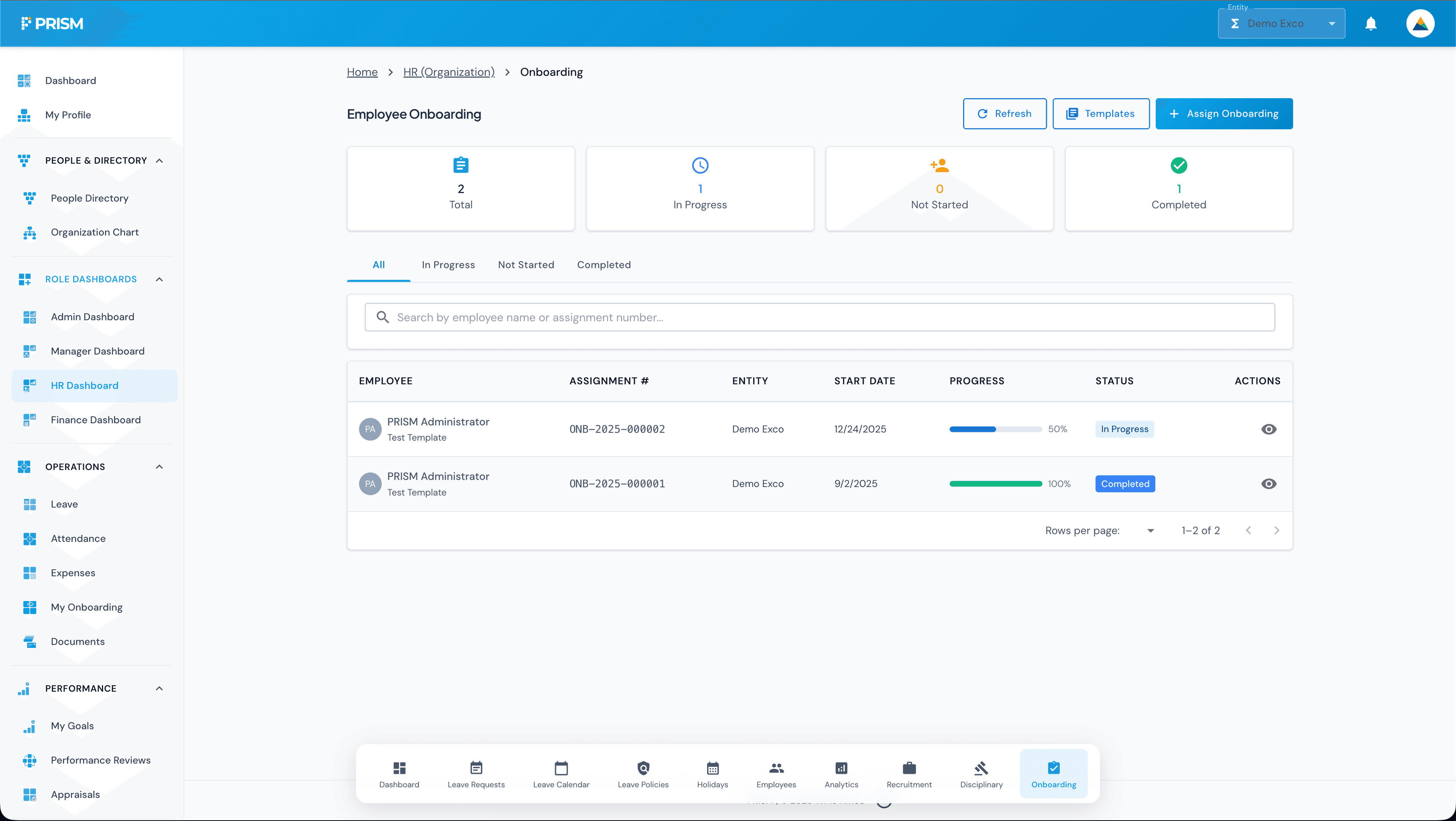Open the Employees icon in bottom bar
The height and width of the screenshot is (821, 1456).
776,768
